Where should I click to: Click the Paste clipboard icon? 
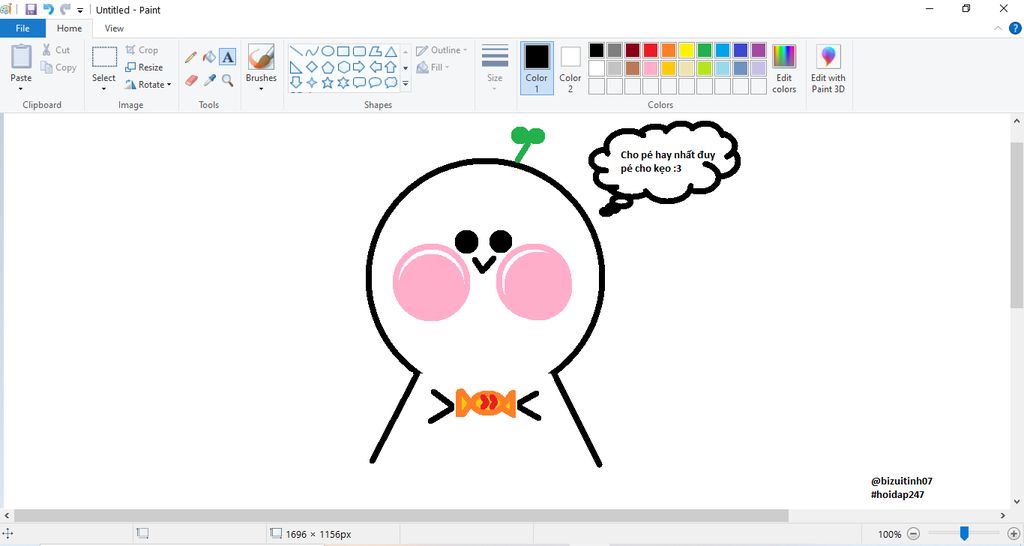(21, 57)
